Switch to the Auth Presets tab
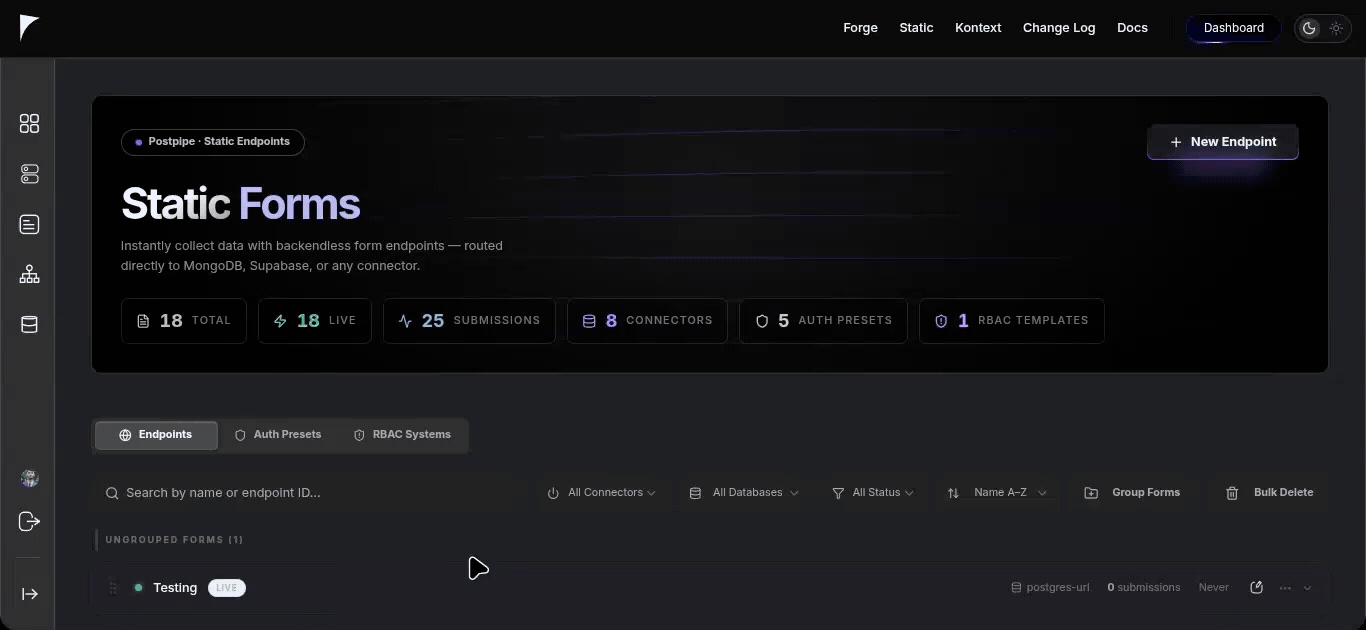The height and width of the screenshot is (630, 1366). pyautogui.click(x=278, y=435)
